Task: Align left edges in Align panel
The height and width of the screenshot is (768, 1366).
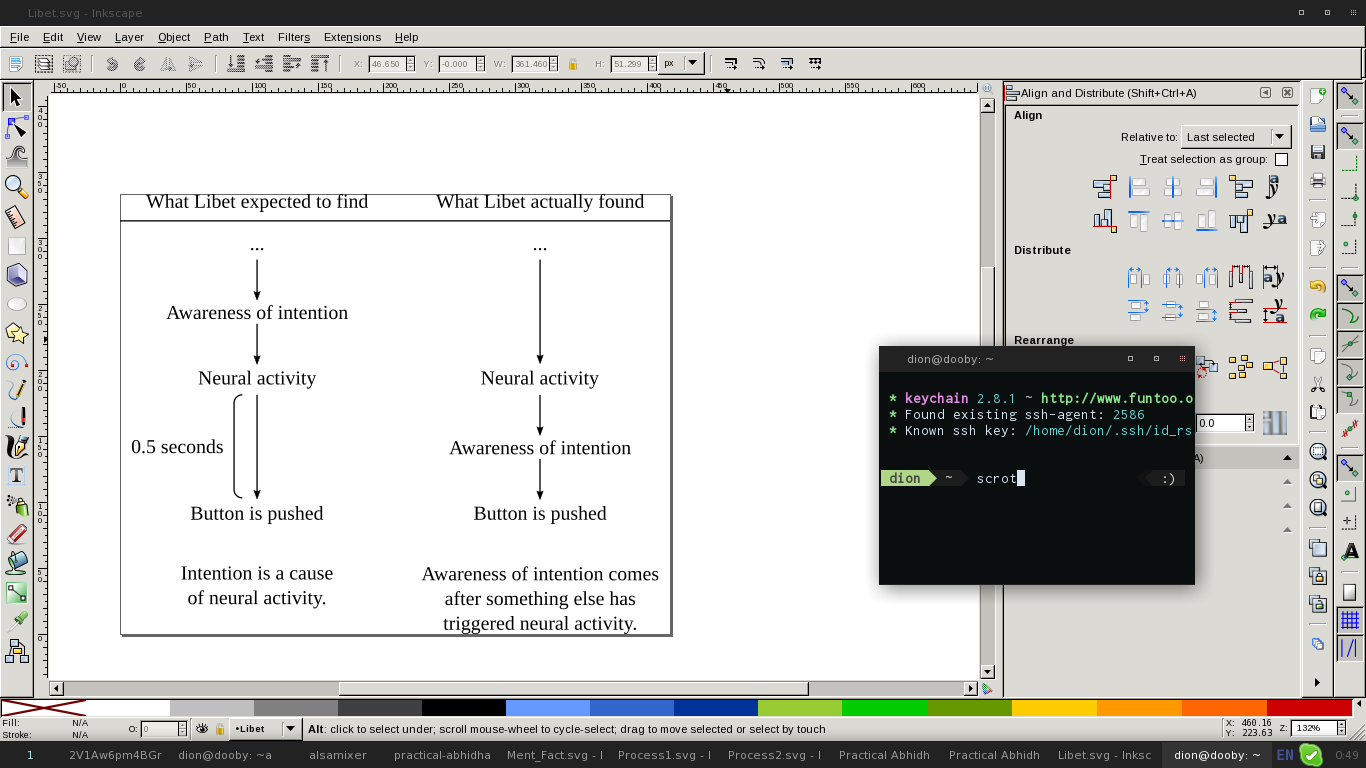Action: (1139, 187)
